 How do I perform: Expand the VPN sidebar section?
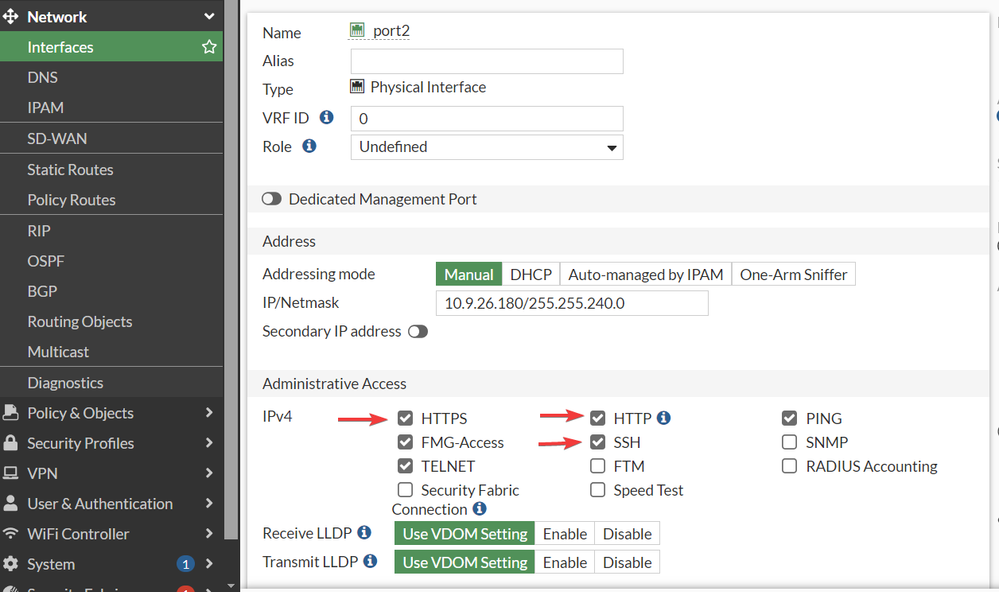point(110,473)
